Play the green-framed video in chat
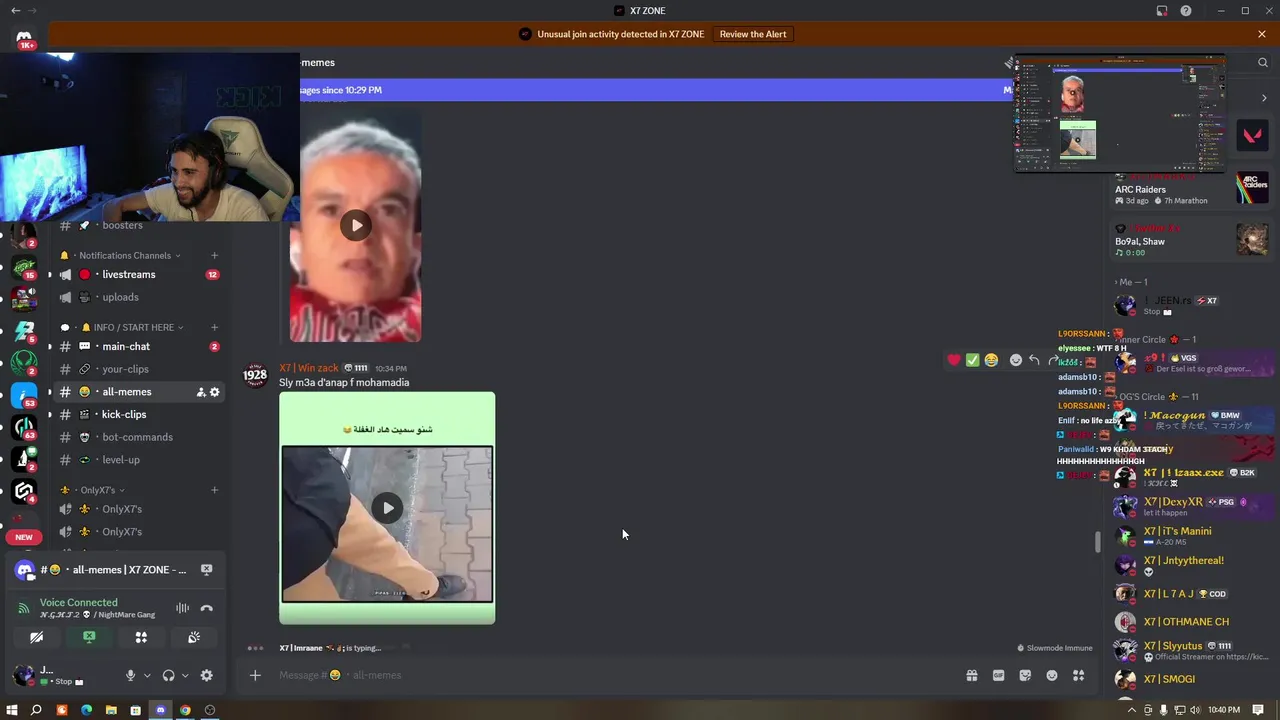This screenshot has width=1280, height=720. tap(388, 508)
